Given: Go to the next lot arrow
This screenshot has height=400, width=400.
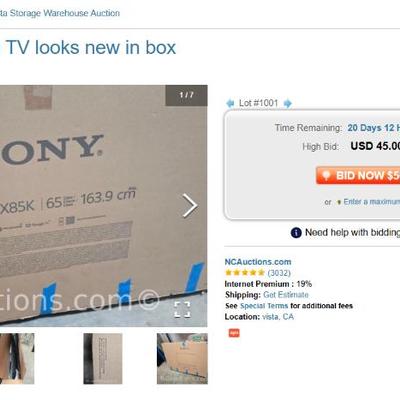Looking at the screenshot, I should click(x=287, y=103).
